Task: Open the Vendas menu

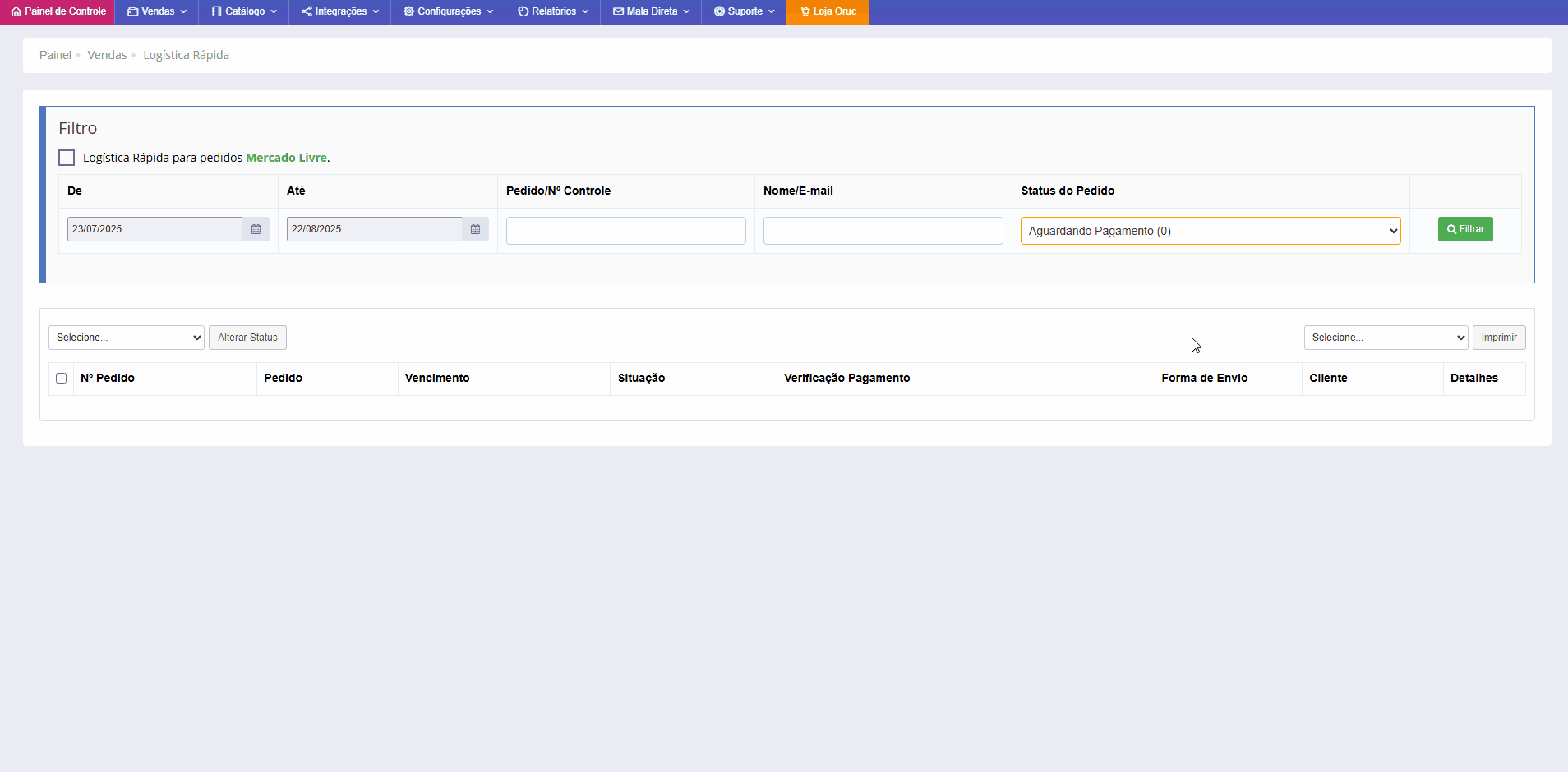Action: click(157, 11)
